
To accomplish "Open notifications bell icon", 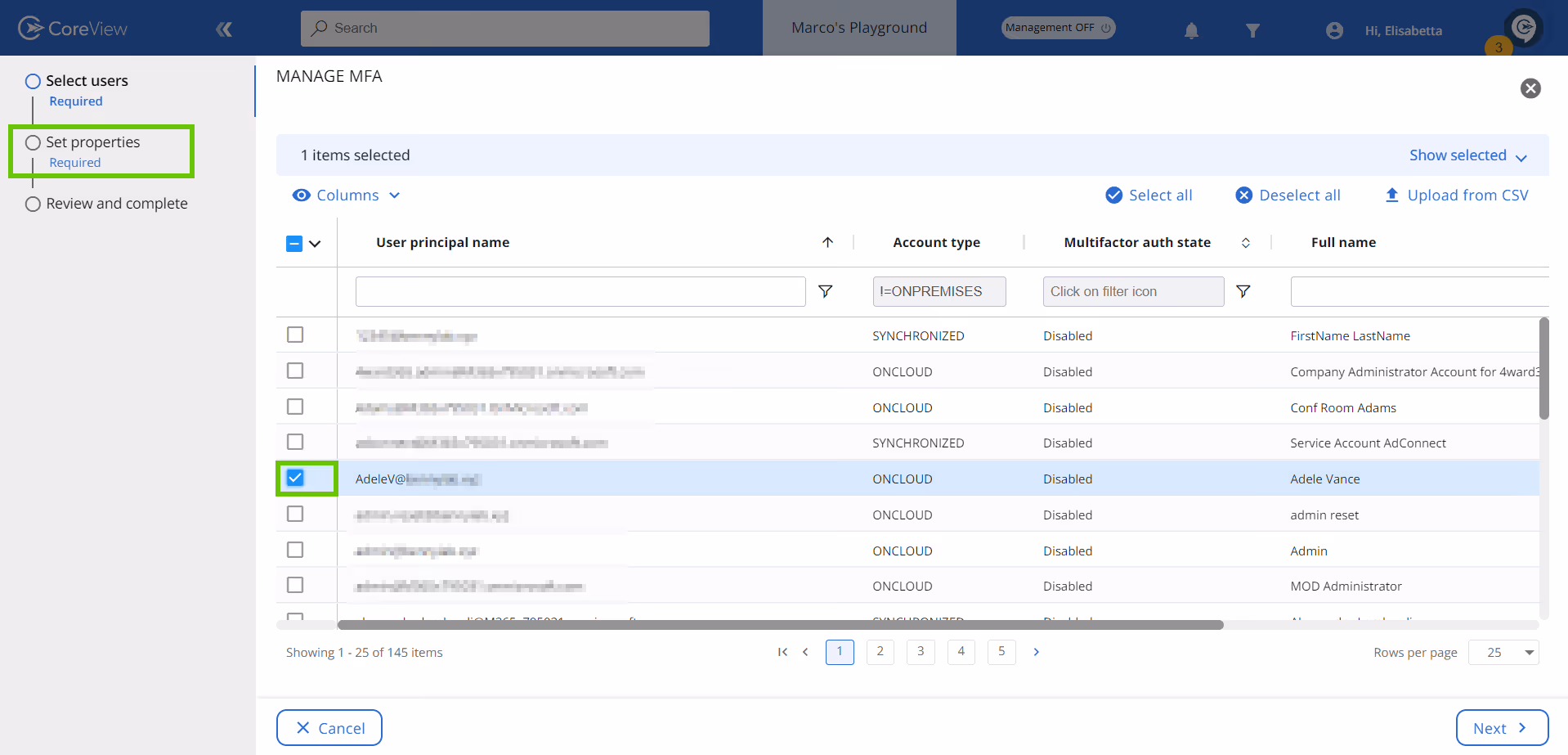I will click(x=1190, y=30).
